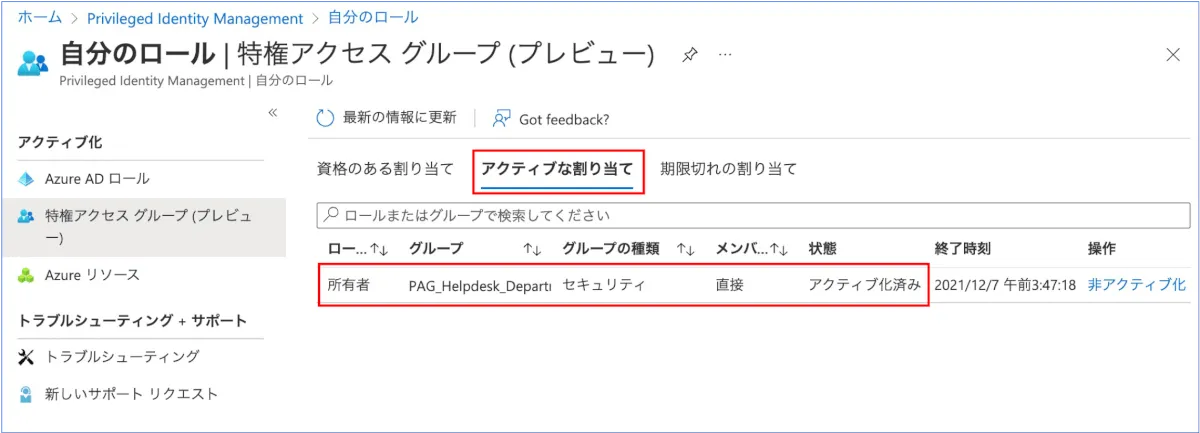Click 直接 membership cell
Viewport: 1200px width, 433px height.
click(730, 285)
